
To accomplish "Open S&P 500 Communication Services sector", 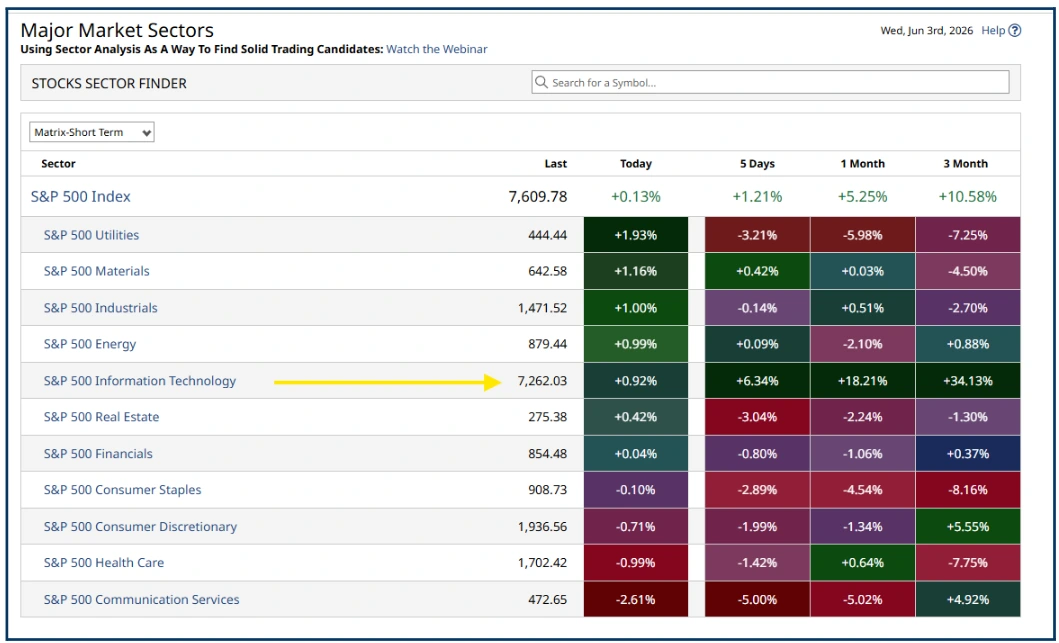I will coord(141,600).
